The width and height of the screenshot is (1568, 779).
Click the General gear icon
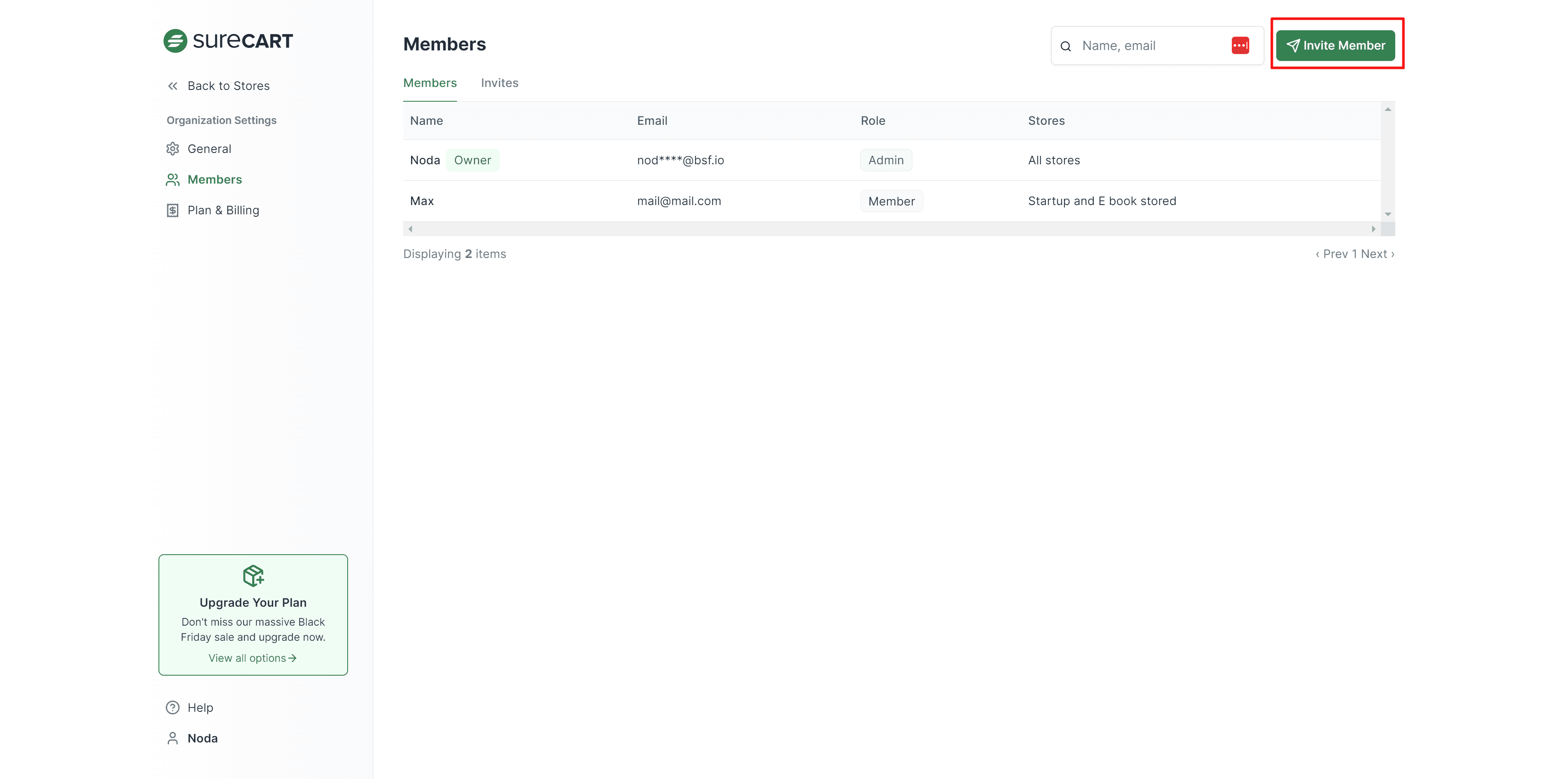[x=173, y=149]
